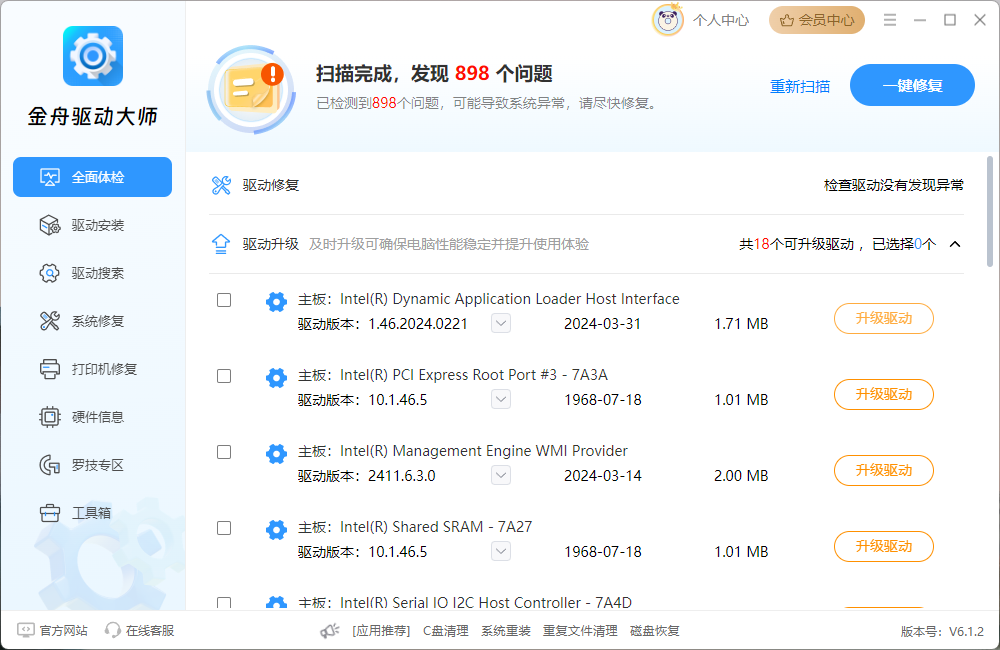Upgrade the Shared SRAM - 7A27 driver
Image resolution: width=1000 pixels, height=650 pixels.
pyautogui.click(x=884, y=546)
